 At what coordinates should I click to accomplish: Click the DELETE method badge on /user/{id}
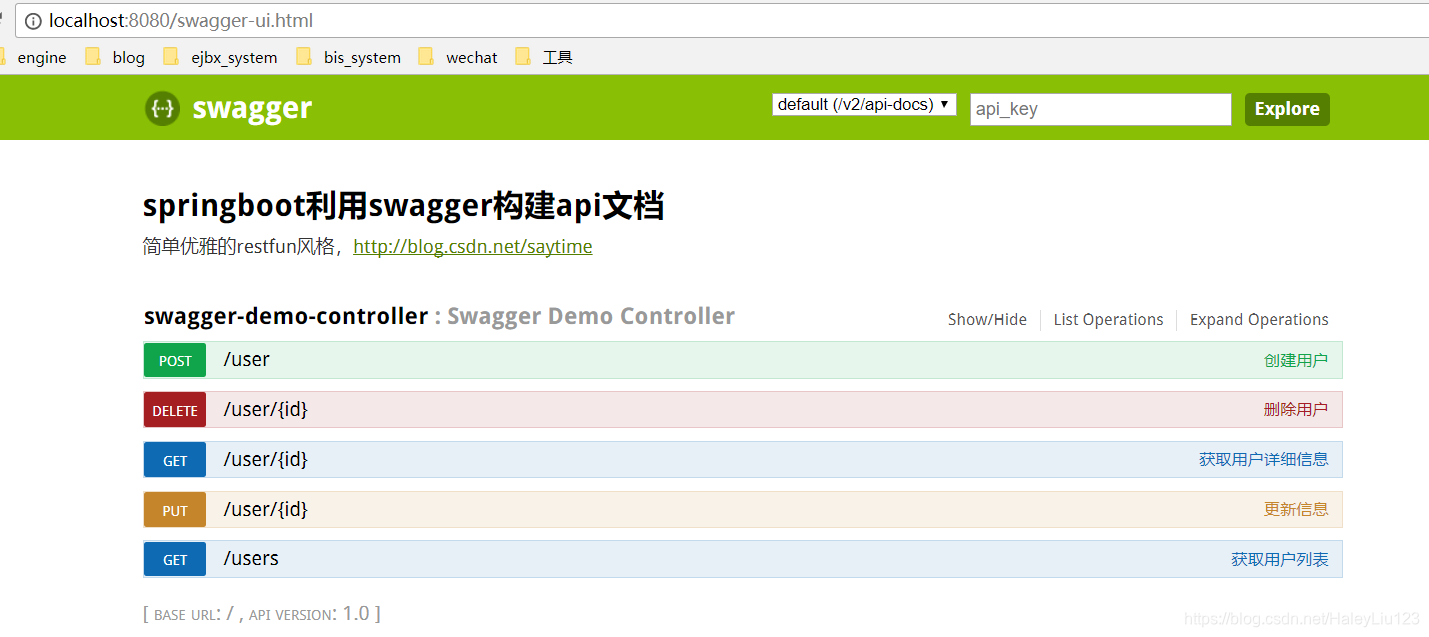174,410
